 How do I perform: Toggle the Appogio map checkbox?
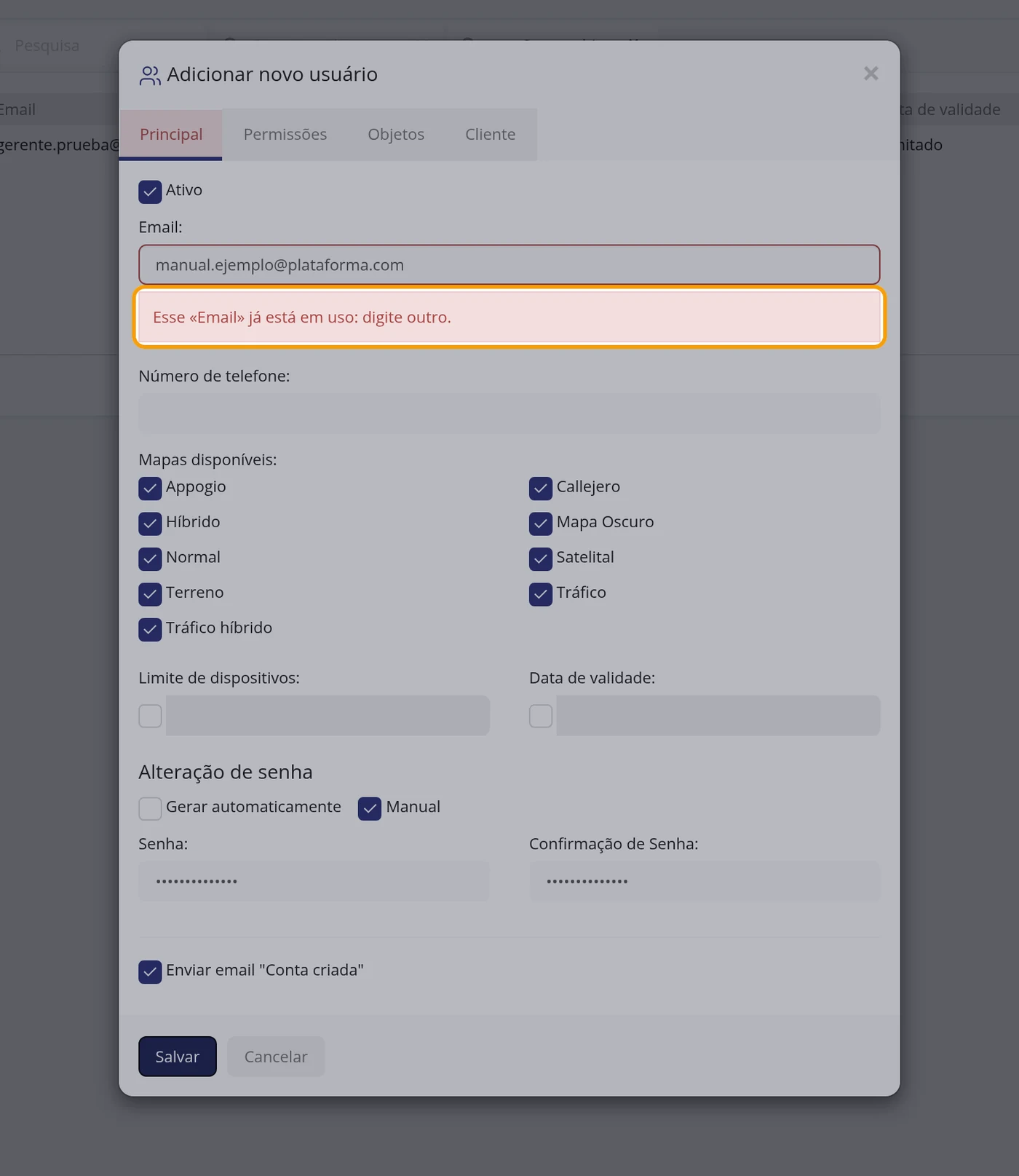coord(150,488)
